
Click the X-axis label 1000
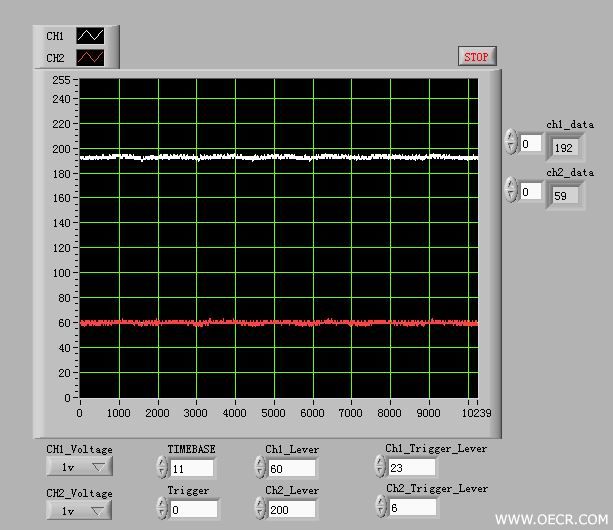pos(118,413)
